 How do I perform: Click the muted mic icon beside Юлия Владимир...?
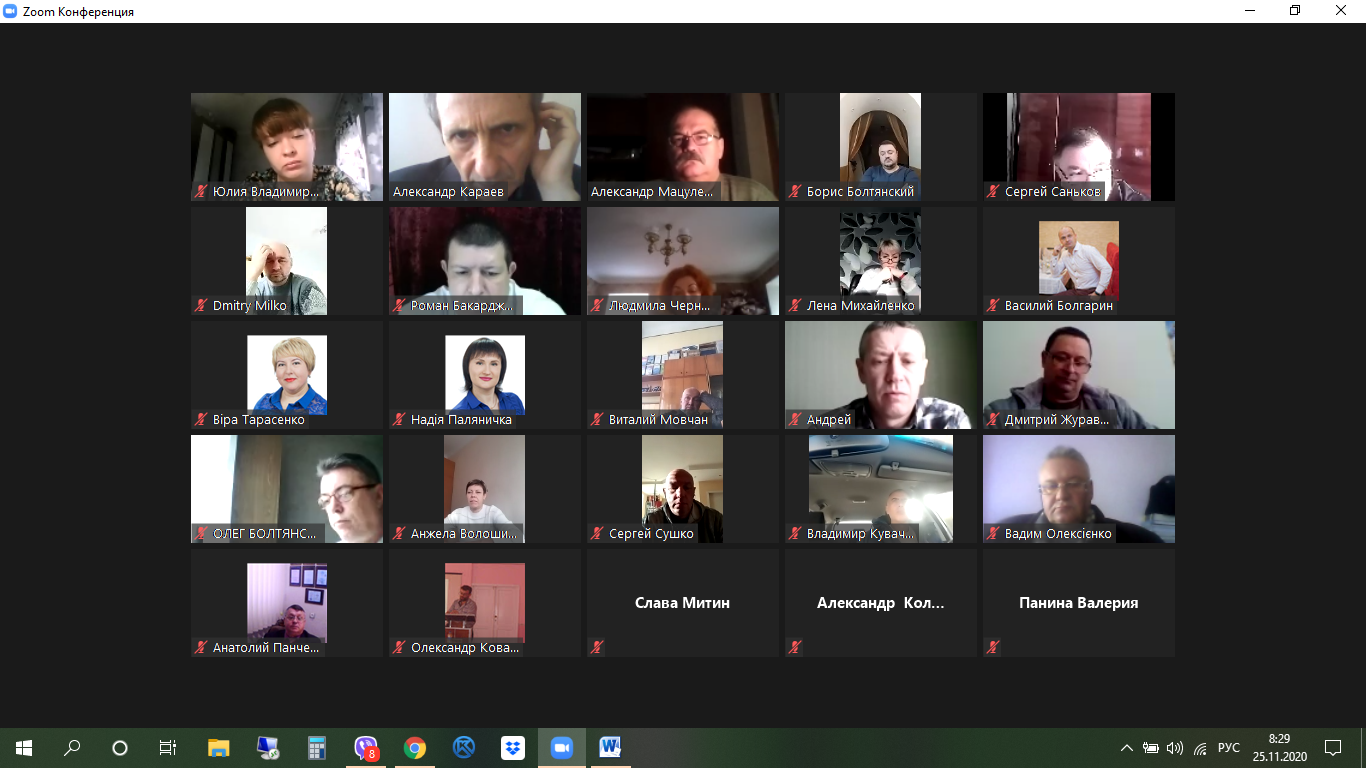pos(201,192)
